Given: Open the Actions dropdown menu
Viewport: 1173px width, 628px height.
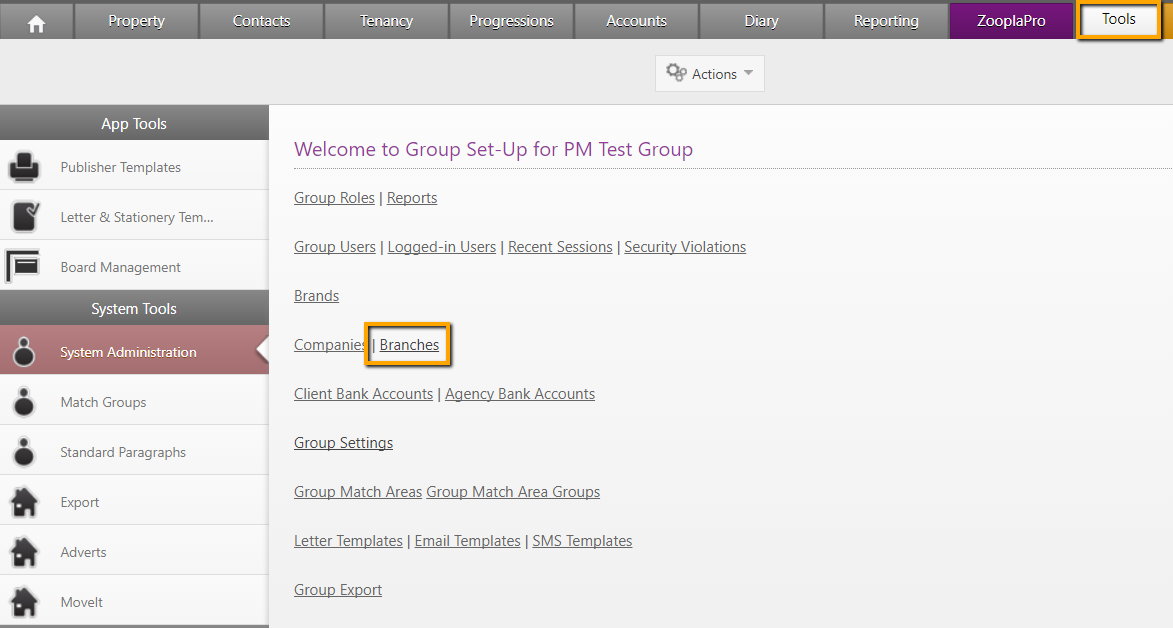Looking at the screenshot, I should (709, 73).
